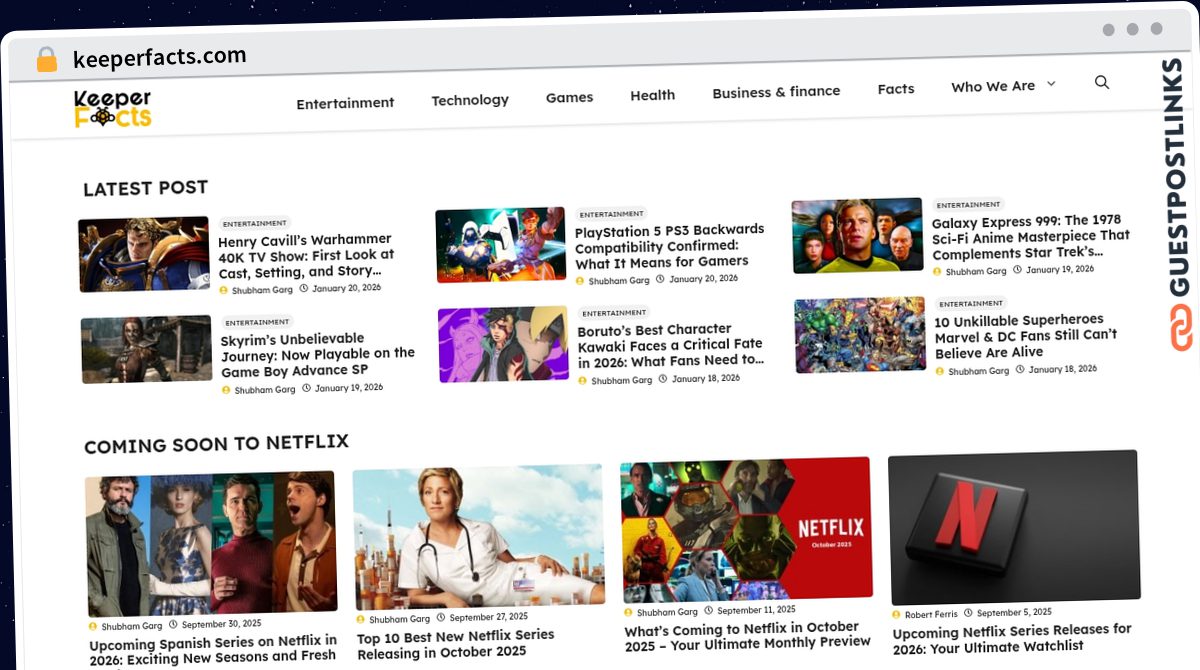
Task: Click PlayStation 5 post thumbnail
Action: (501, 245)
